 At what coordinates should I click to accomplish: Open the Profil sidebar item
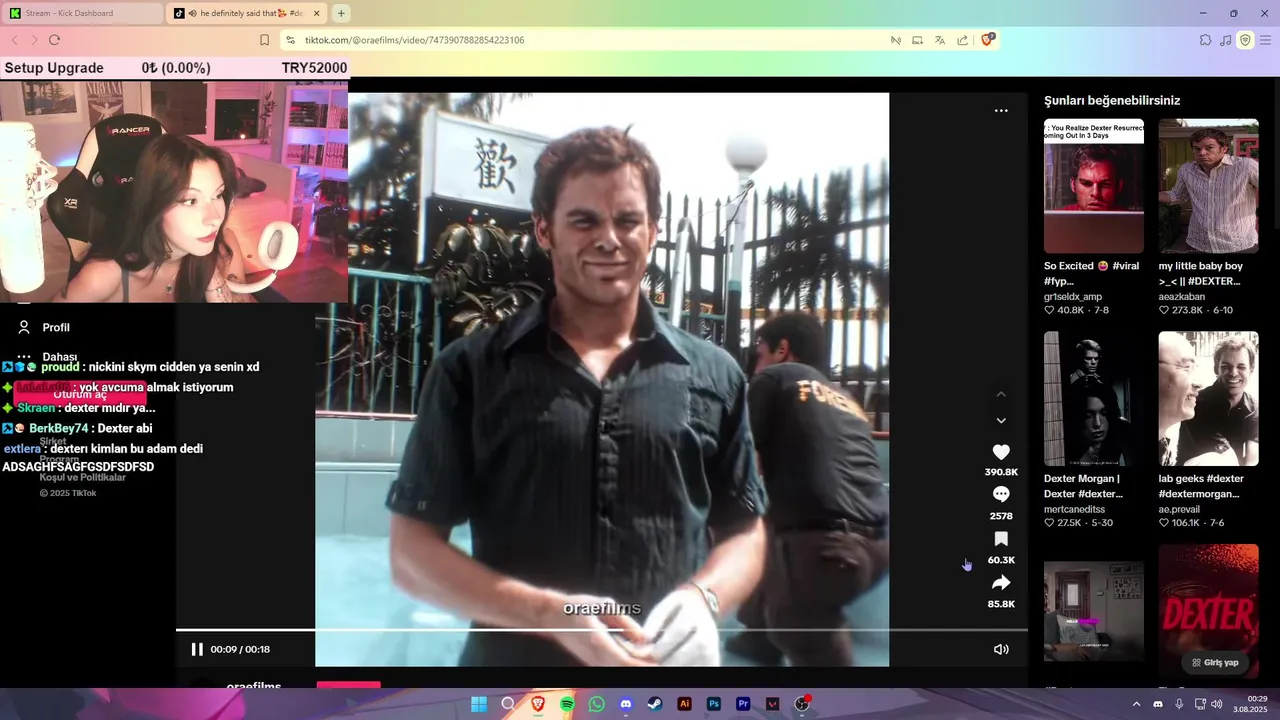(x=44, y=327)
